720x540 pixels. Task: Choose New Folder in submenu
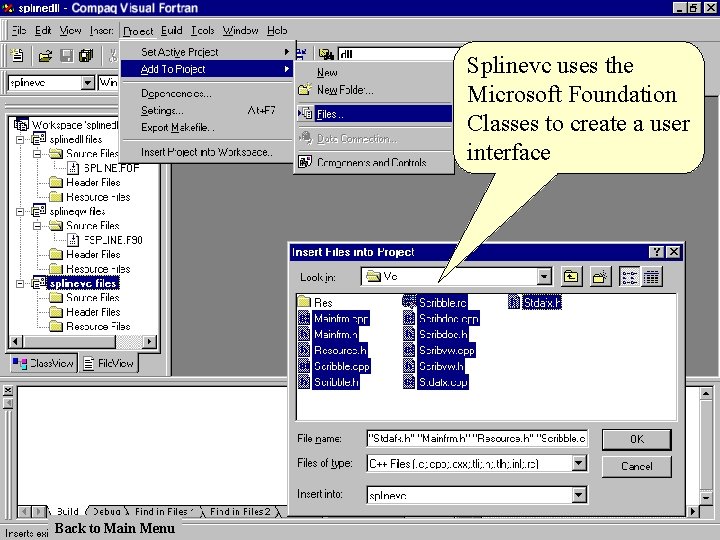[x=374, y=90]
